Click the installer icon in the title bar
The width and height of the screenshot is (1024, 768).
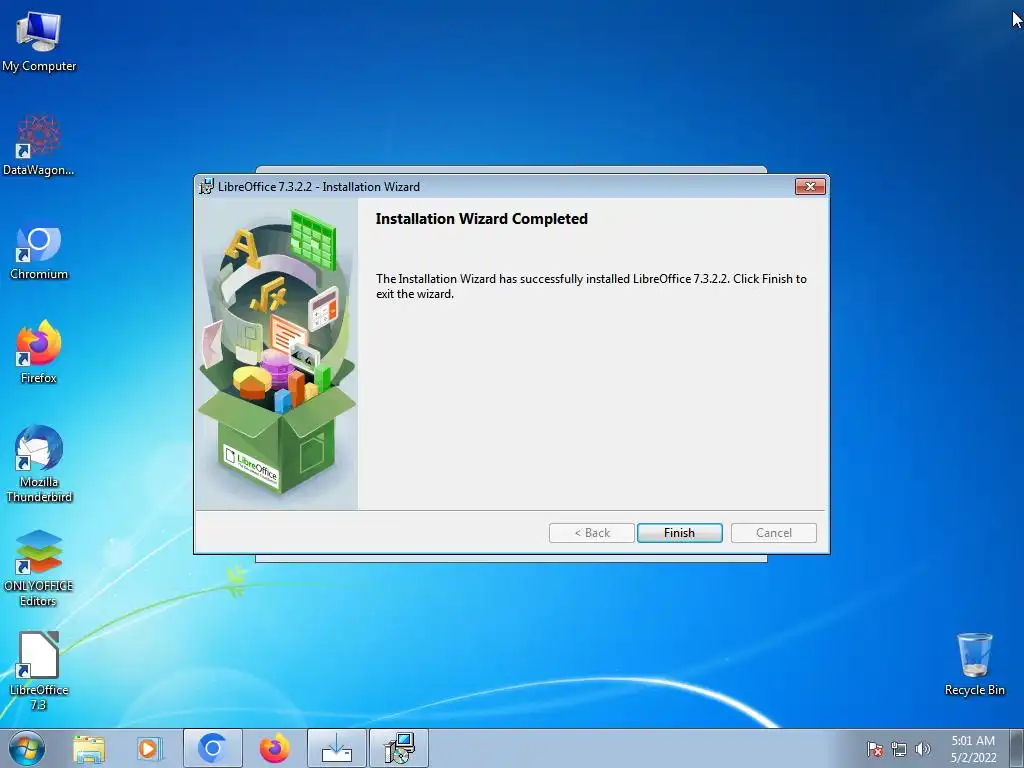(206, 187)
